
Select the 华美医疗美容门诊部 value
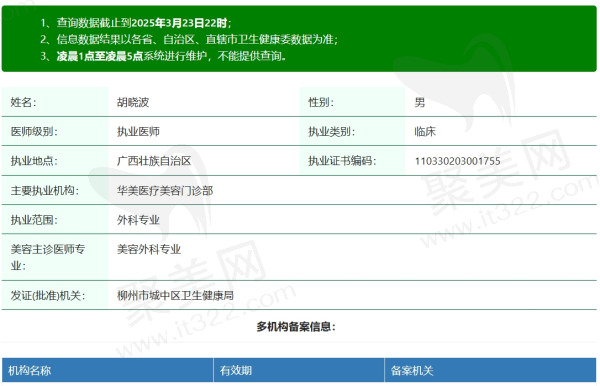pyautogui.click(x=165, y=191)
